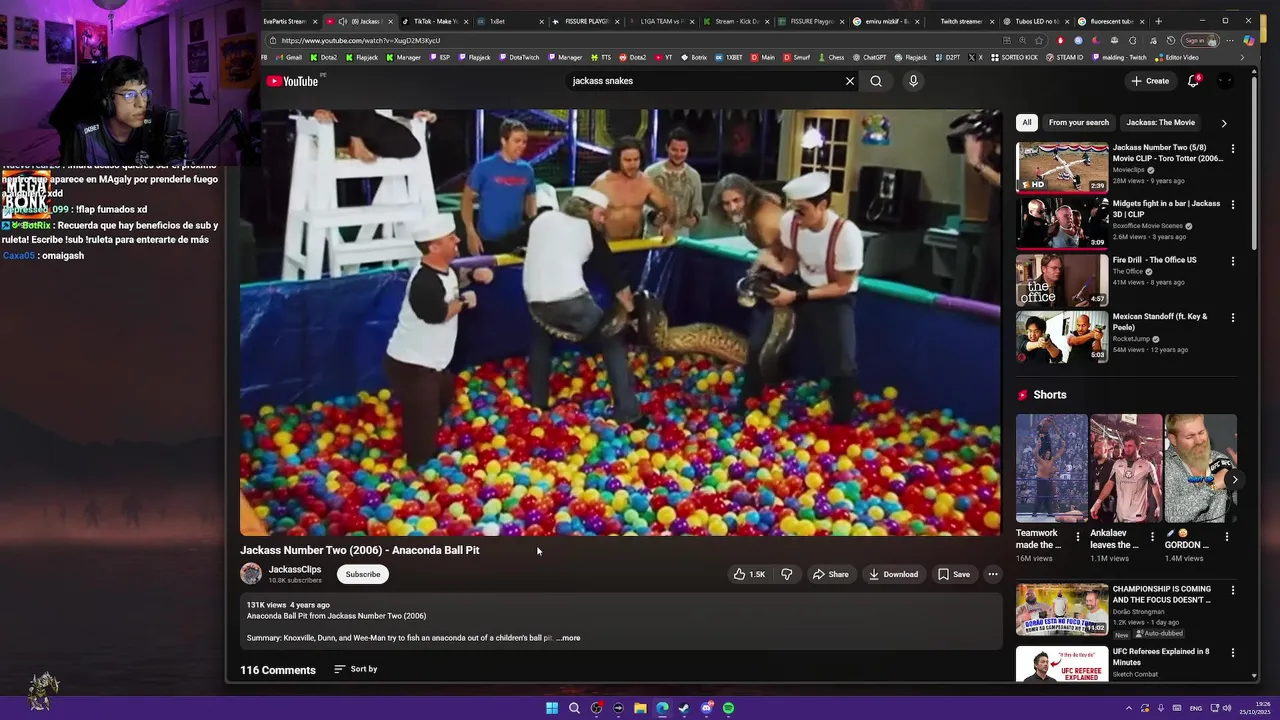This screenshot has width=1280, height=720.
Task: Download the video
Action: [x=893, y=574]
